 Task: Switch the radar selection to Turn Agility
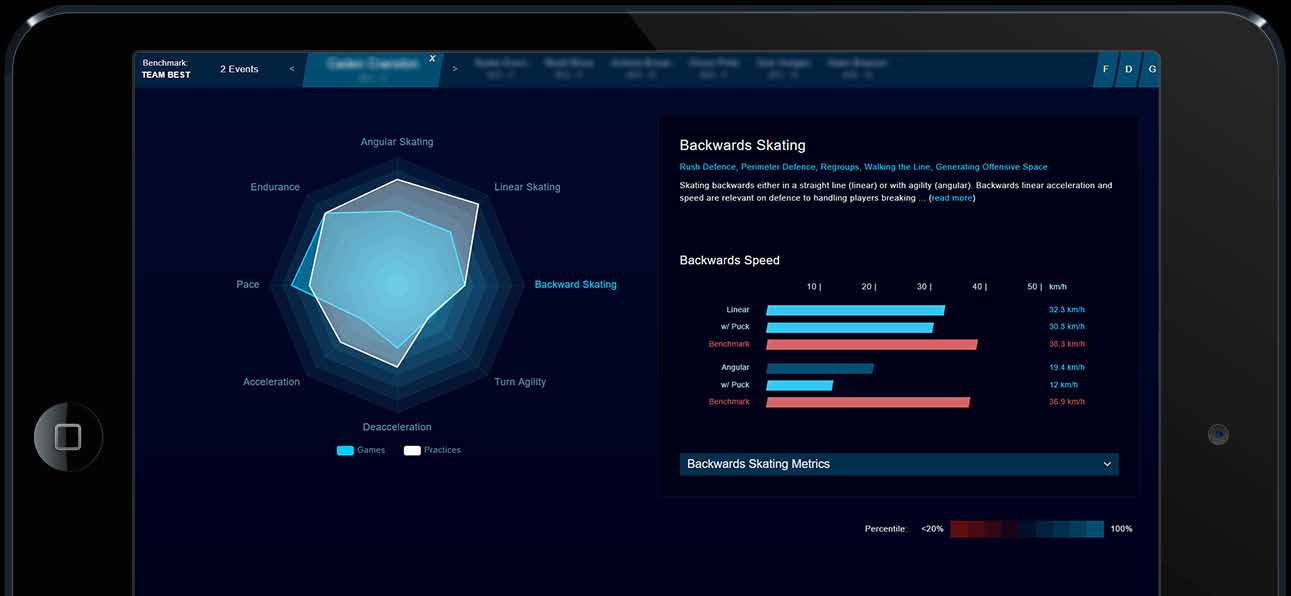pos(519,381)
